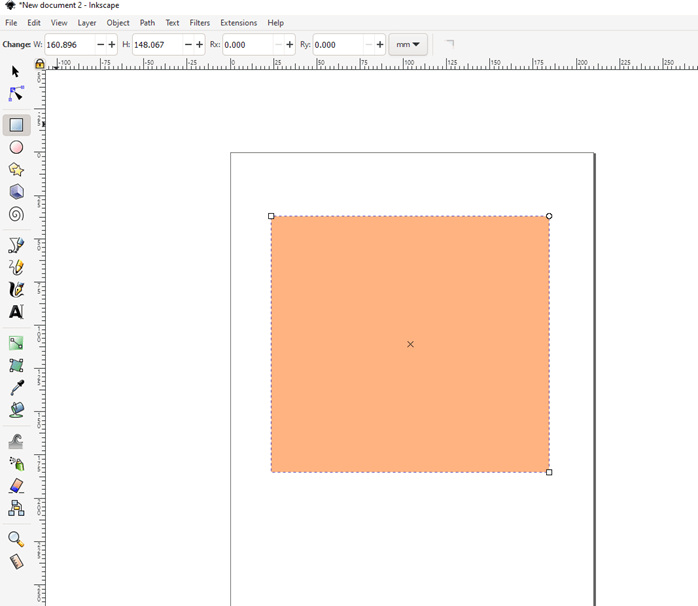Select the Eraser tool
Image resolution: width=698 pixels, height=606 pixels.
pos(16,486)
